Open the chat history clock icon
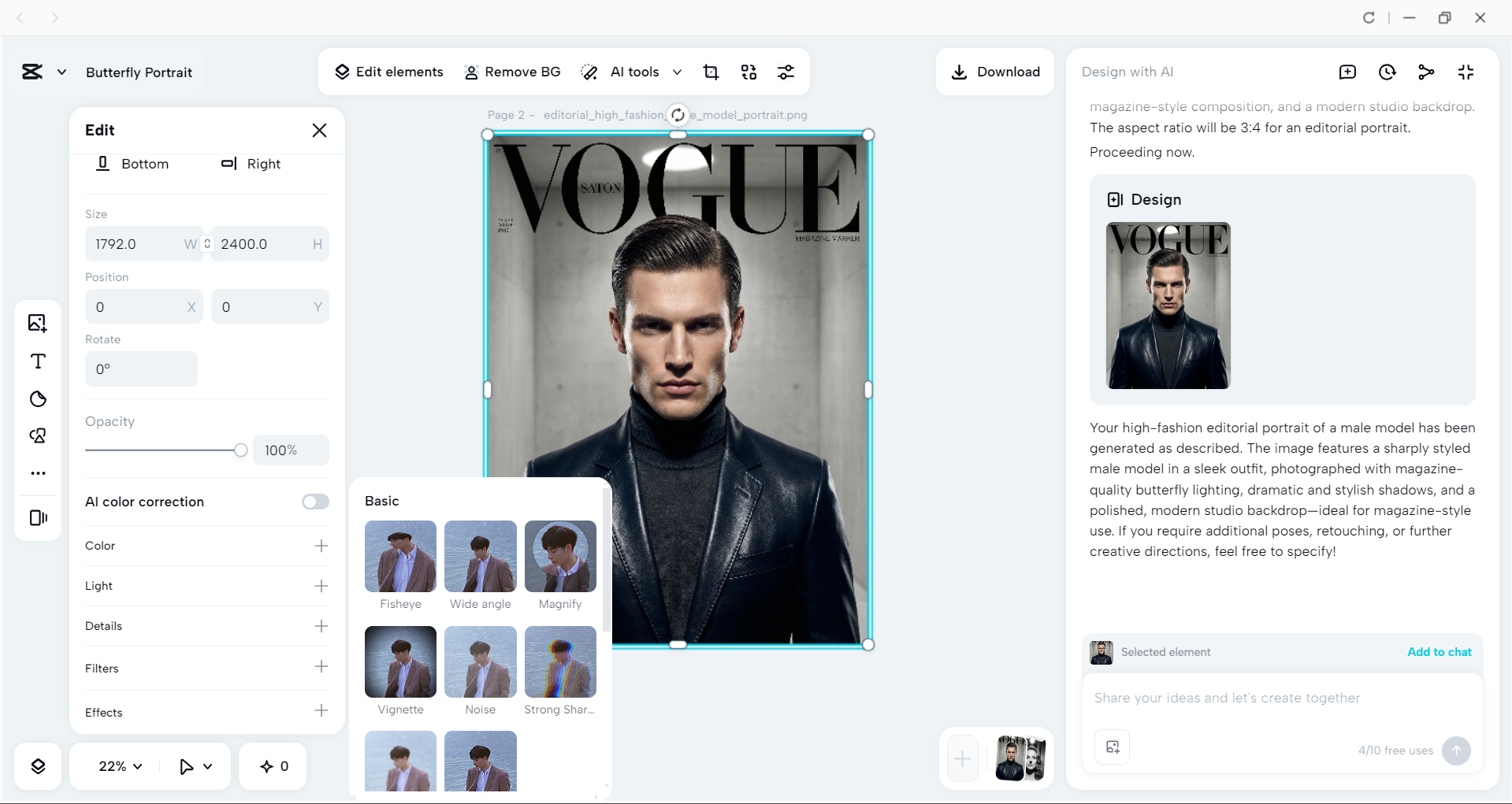 pyautogui.click(x=1387, y=72)
